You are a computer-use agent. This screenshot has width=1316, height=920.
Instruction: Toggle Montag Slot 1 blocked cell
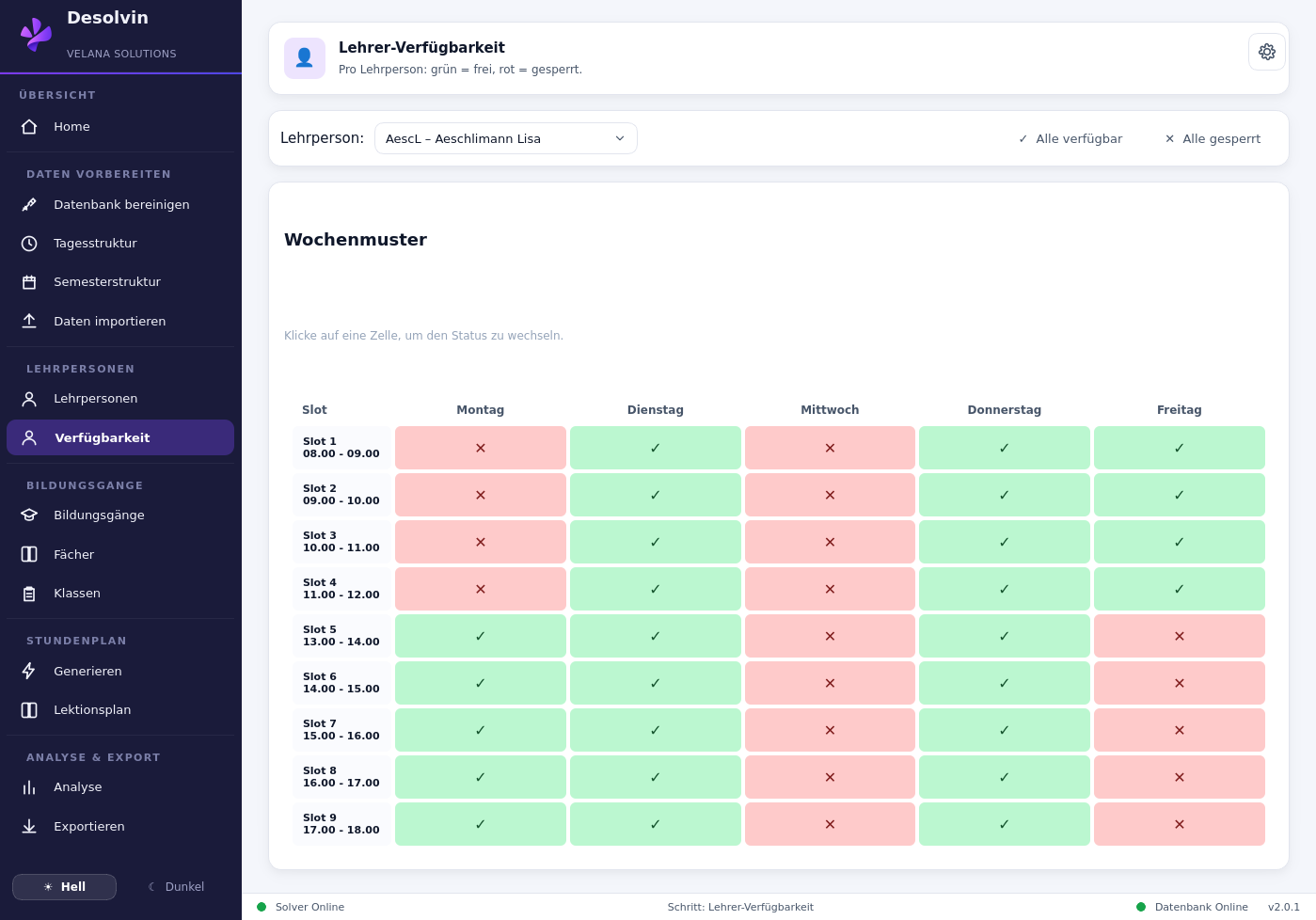pyautogui.click(x=481, y=448)
